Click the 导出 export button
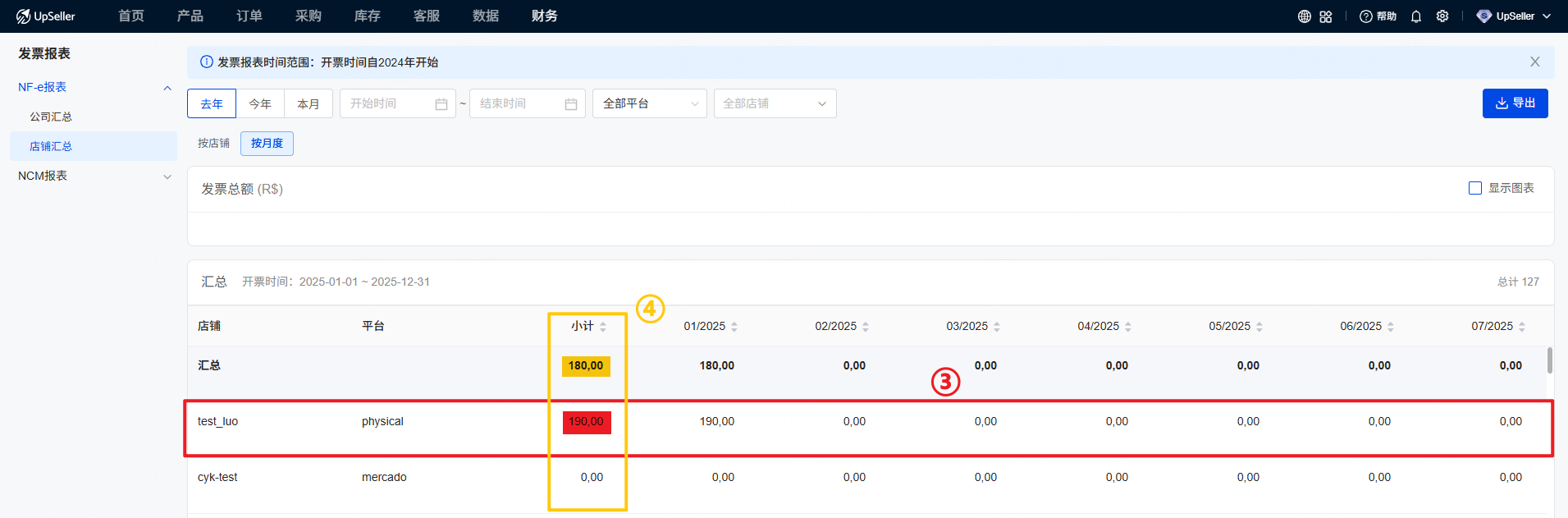The width and height of the screenshot is (1568, 518). 1515,103
